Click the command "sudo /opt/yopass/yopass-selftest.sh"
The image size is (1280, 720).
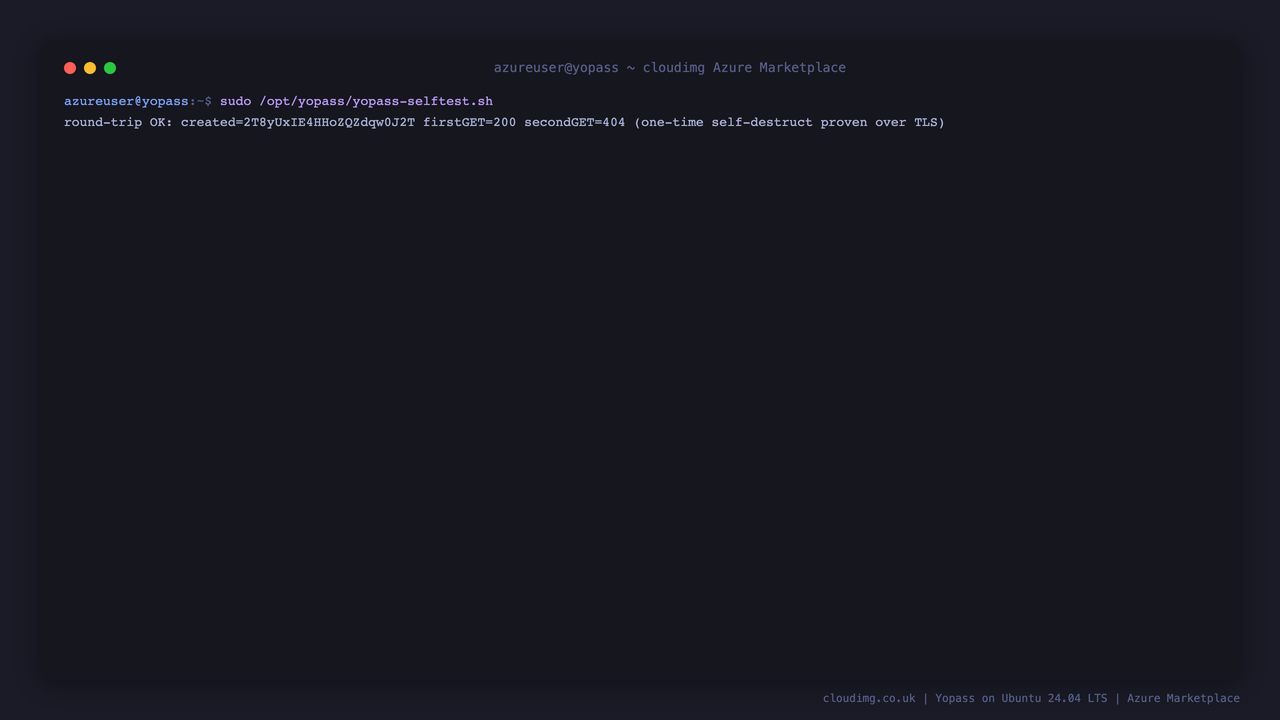click(356, 101)
